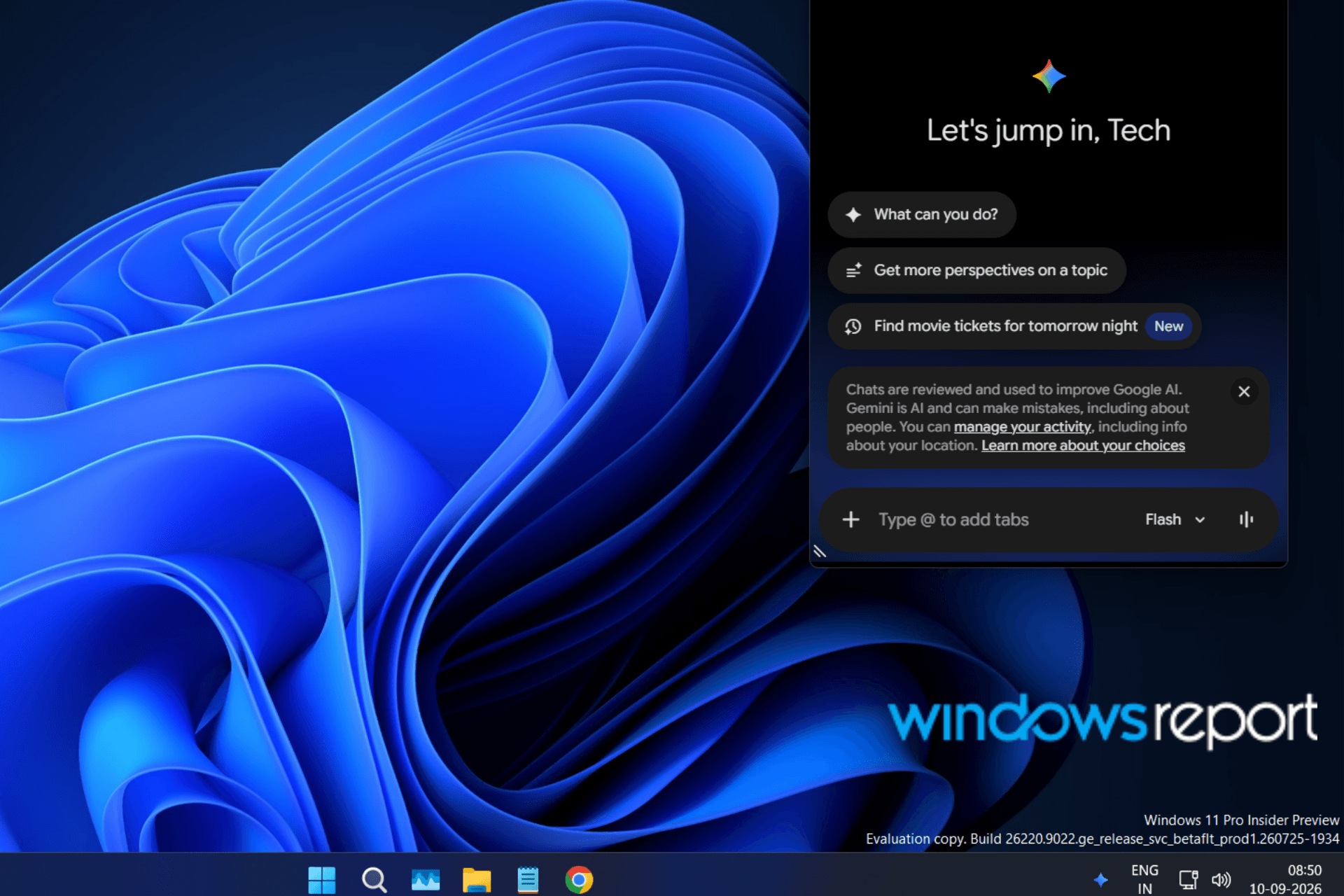Start Gemini Live voice waveform icon
The width and height of the screenshot is (1344, 896).
[x=1246, y=519]
